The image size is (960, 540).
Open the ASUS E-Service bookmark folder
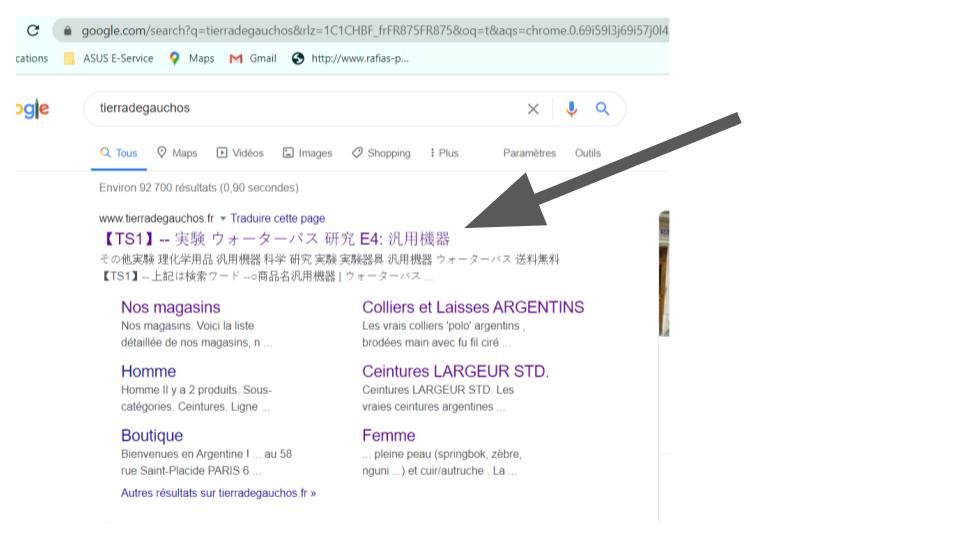pyautogui.click(x=109, y=58)
